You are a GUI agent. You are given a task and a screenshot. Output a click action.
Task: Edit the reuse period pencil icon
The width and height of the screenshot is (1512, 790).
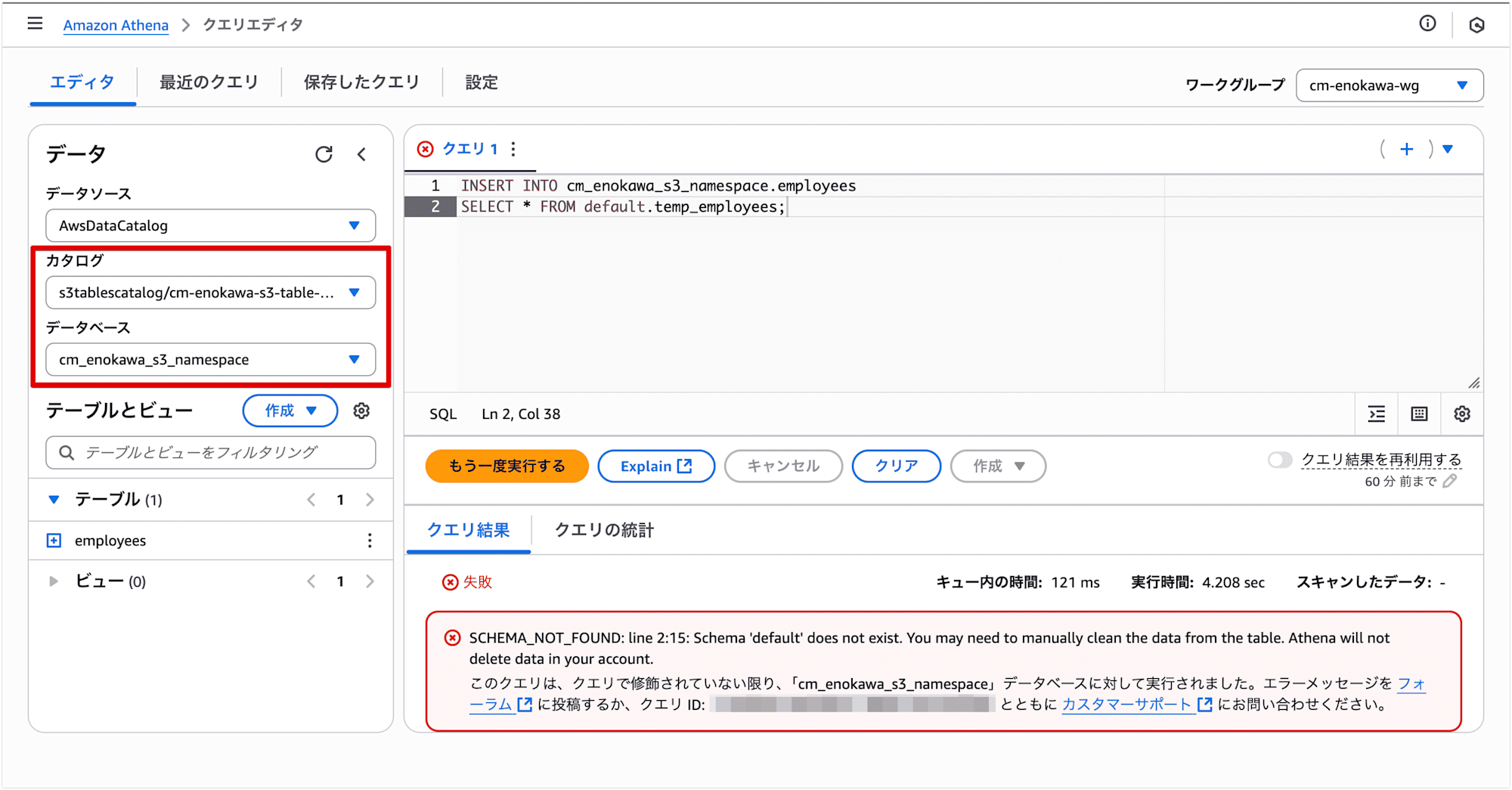pos(1449,482)
